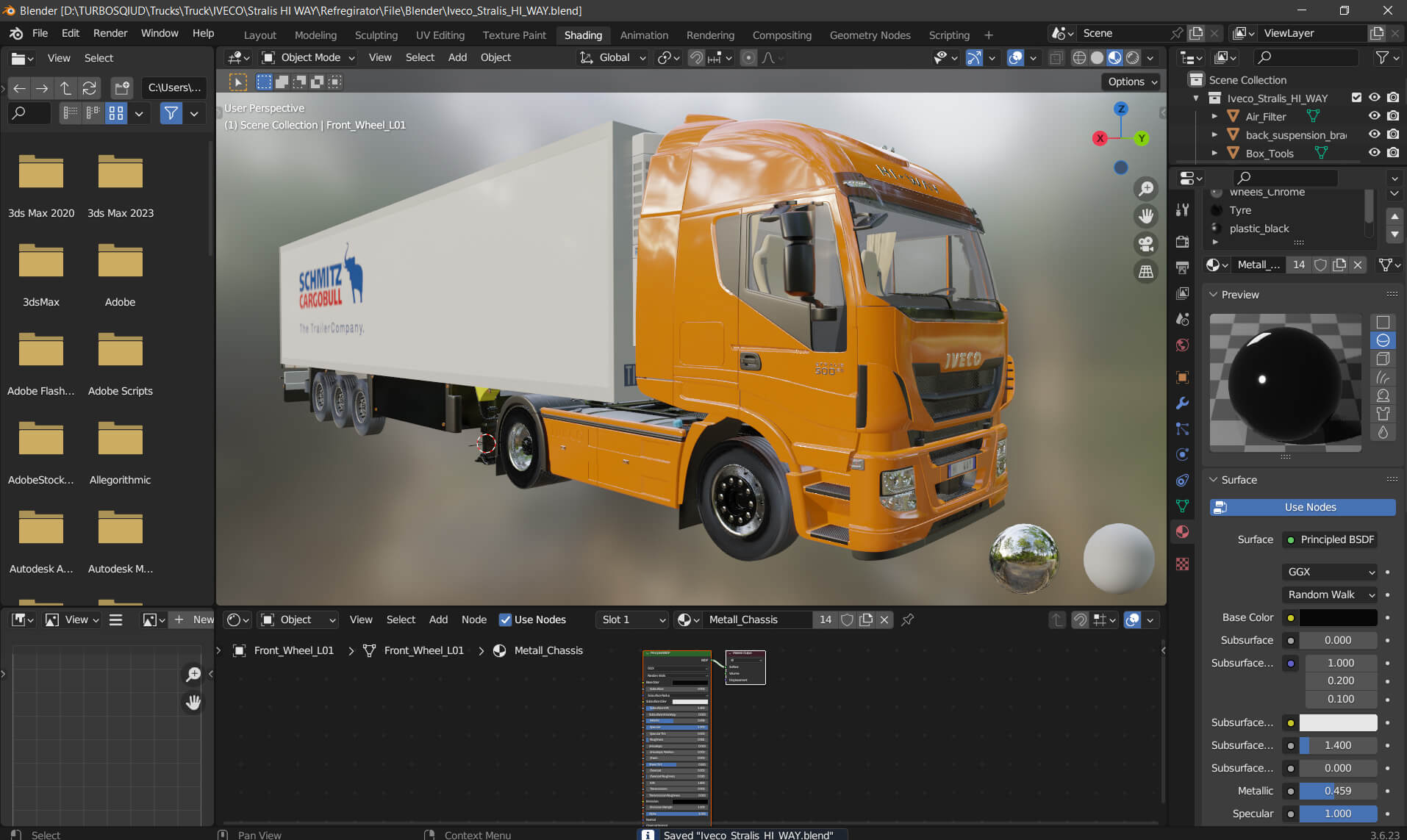Switch to the Geometry Nodes workspace
This screenshot has width=1407, height=840.
point(870,35)
